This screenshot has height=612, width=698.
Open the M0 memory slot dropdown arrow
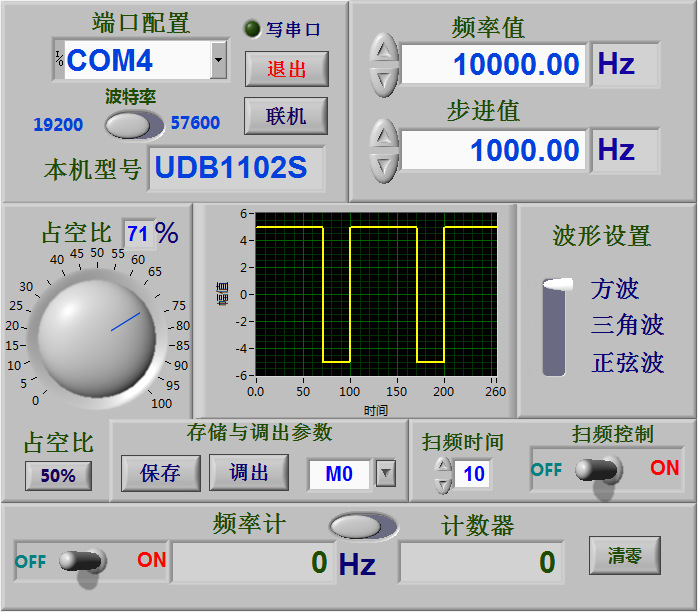386,473
